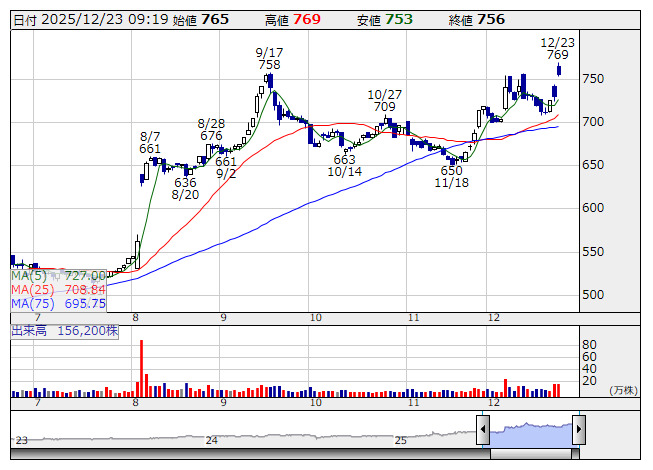Click the 8/28 676 price label

211,129
